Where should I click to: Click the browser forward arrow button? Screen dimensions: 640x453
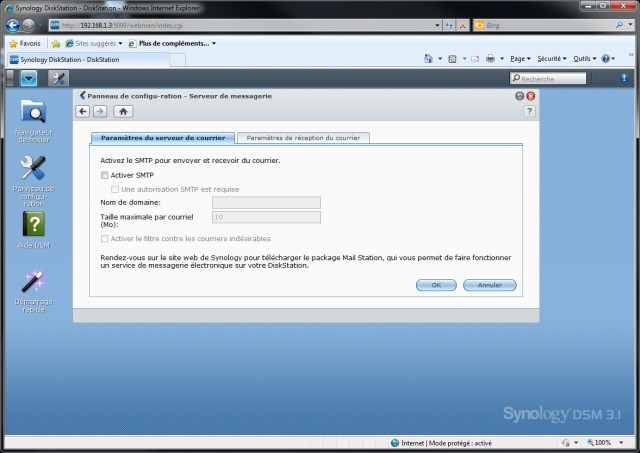point(28,25)
